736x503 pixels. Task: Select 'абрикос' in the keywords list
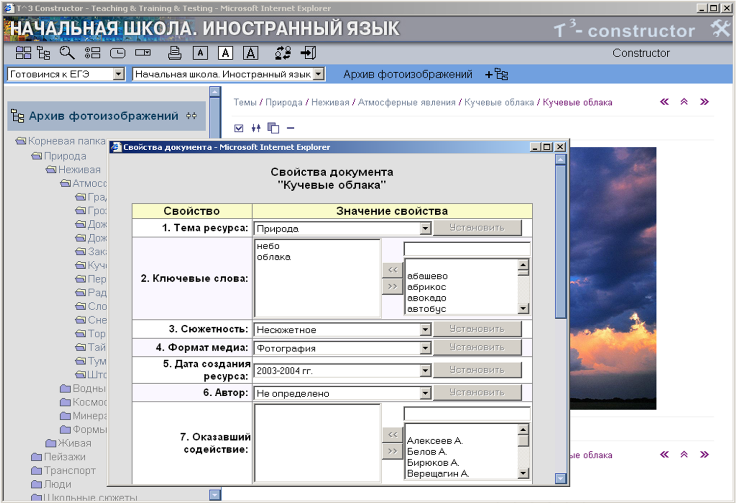point(427,286)
